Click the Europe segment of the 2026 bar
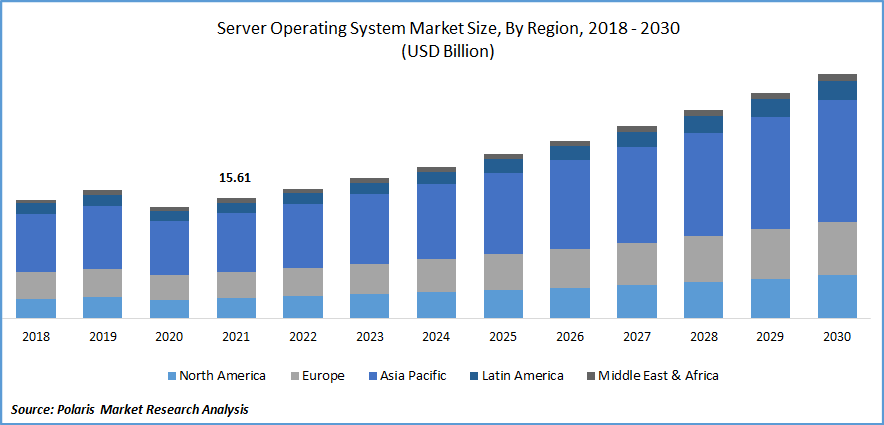 pyautogui.click(x=570, y=269)
